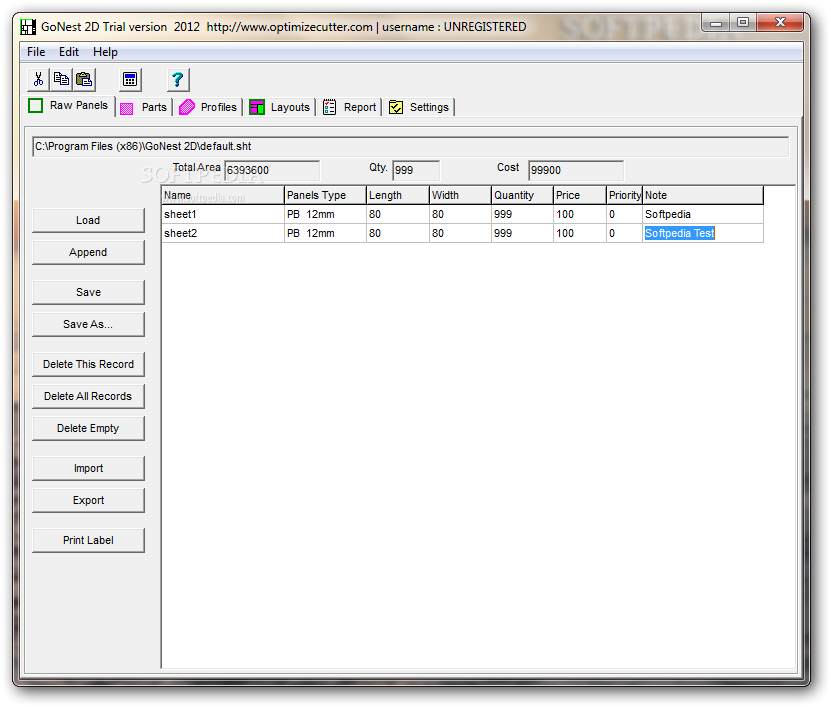The height and width of the screenshot is (707, 831).
Task: Open the calculator toolbar icon
Action: [130, 79]
